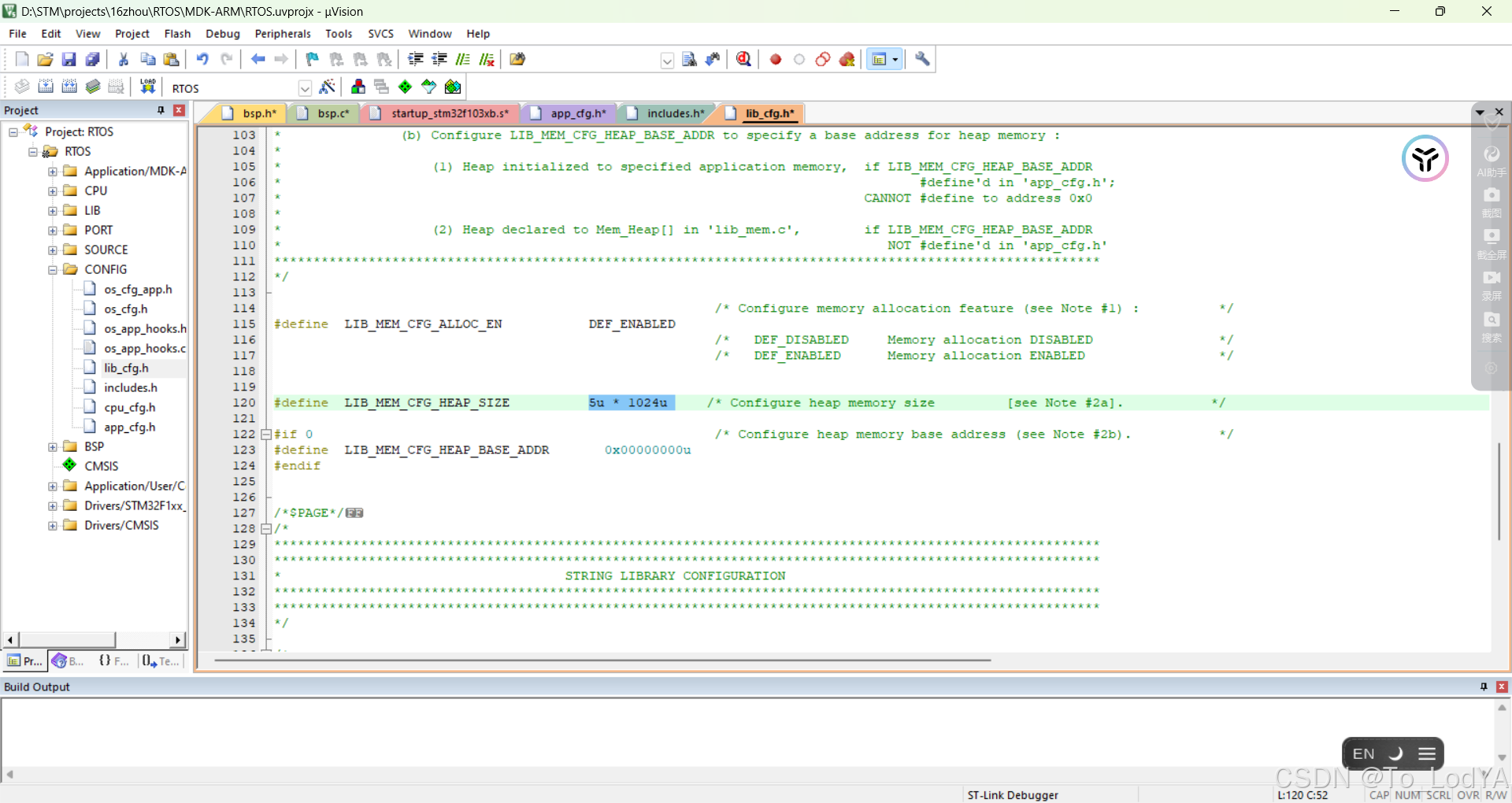
Task: Open Select Software Packs
Action: pyautogui.click(x=429, y=87)
